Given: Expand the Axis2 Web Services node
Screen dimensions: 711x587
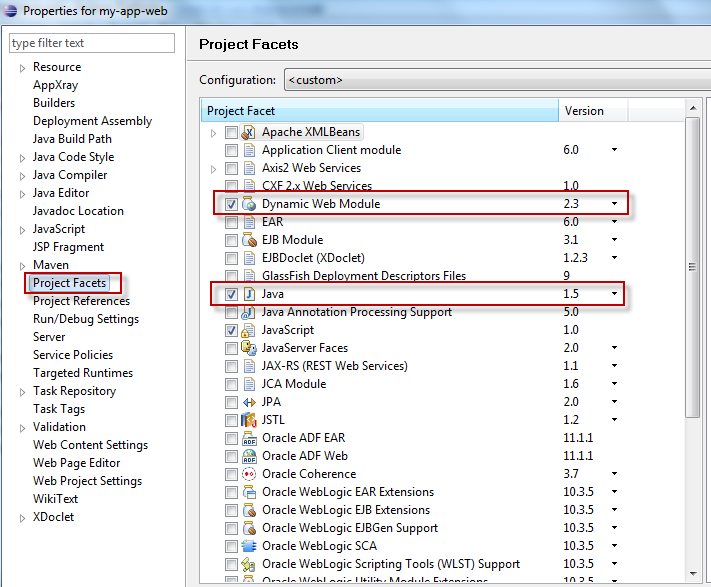Looking at the screenshot, I should (x=213, y=169).
